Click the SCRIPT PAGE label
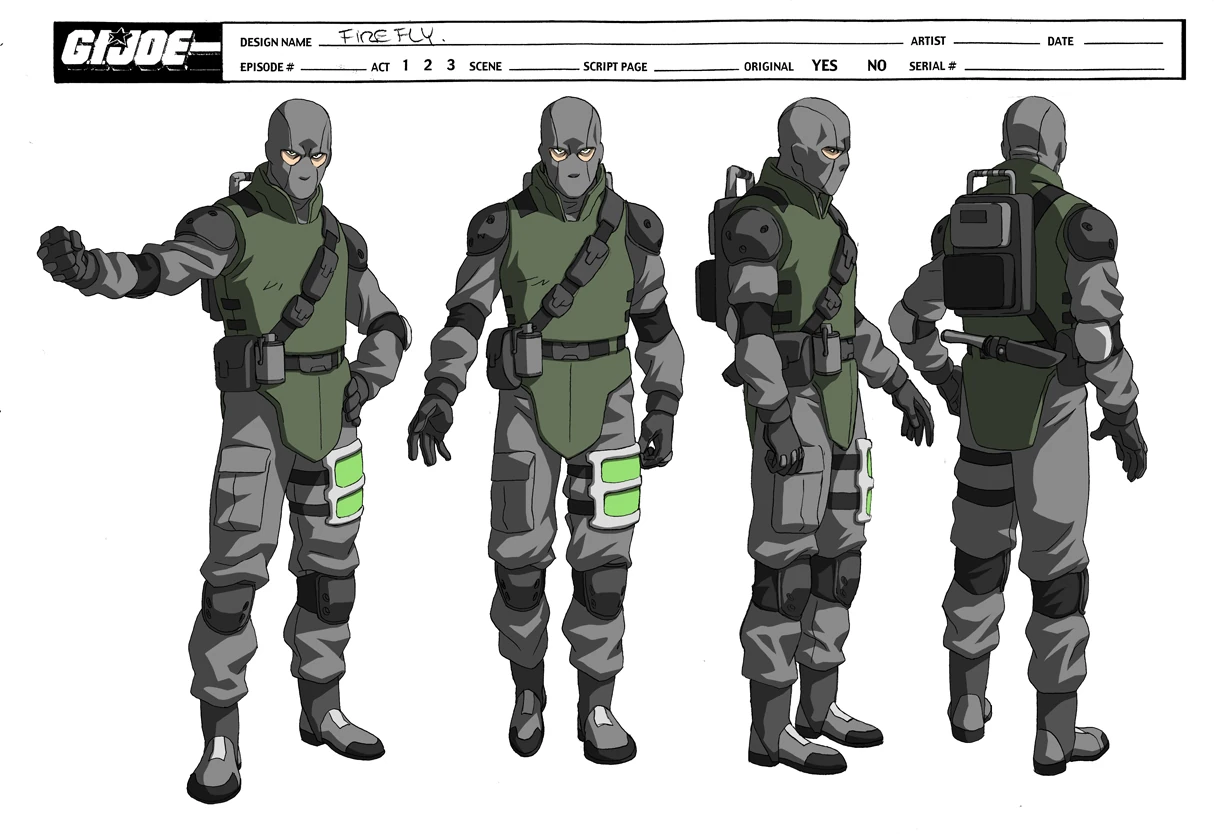This screenshot has width=1214, height=834. [614, 66]
